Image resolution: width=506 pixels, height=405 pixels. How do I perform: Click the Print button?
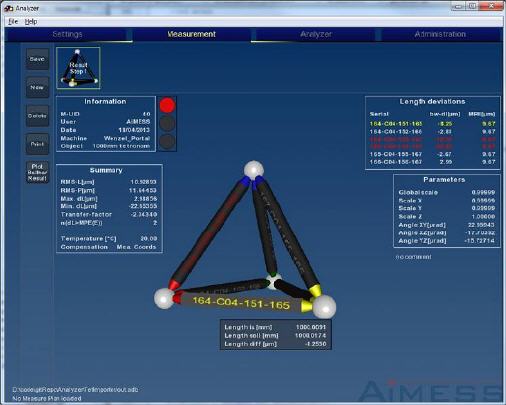[x=37, y=144]
